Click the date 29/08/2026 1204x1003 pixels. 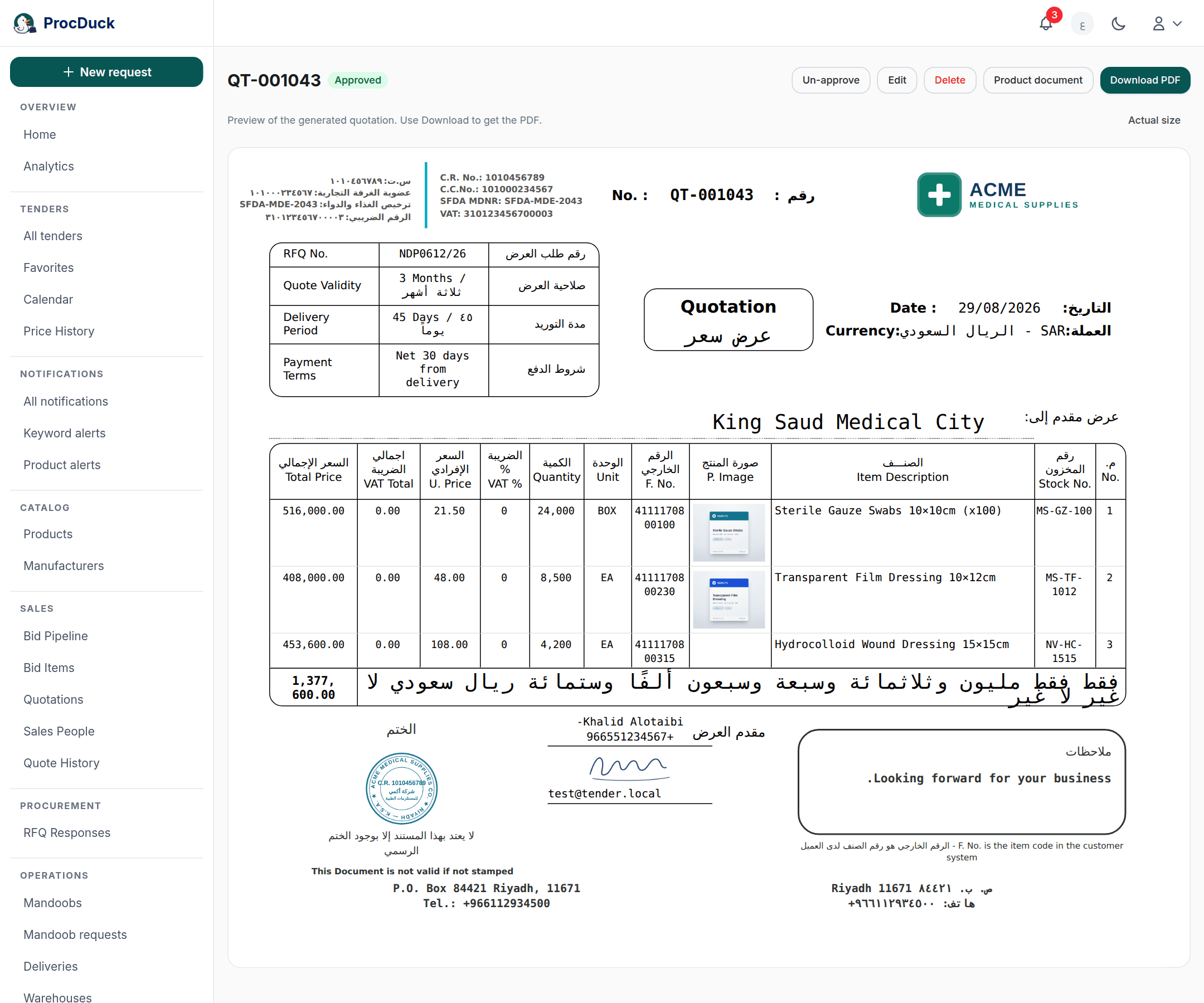tap(999, 308)
